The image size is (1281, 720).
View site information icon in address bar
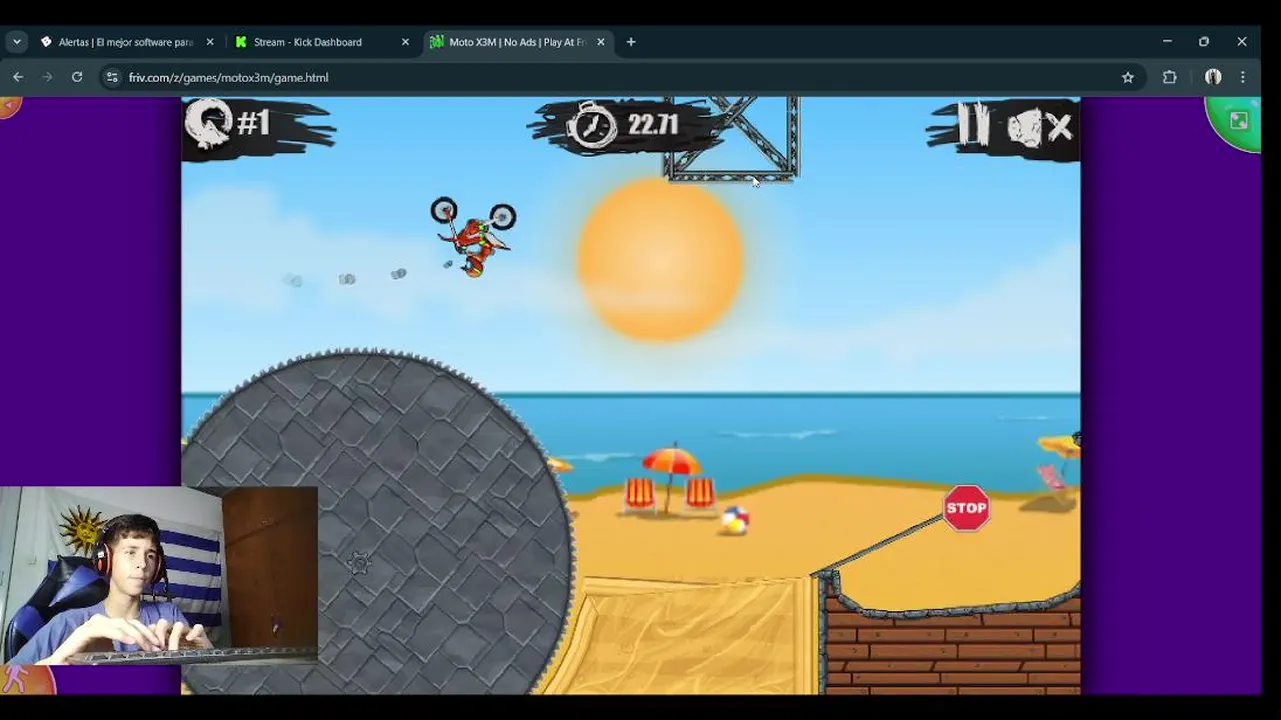[112, 77]
